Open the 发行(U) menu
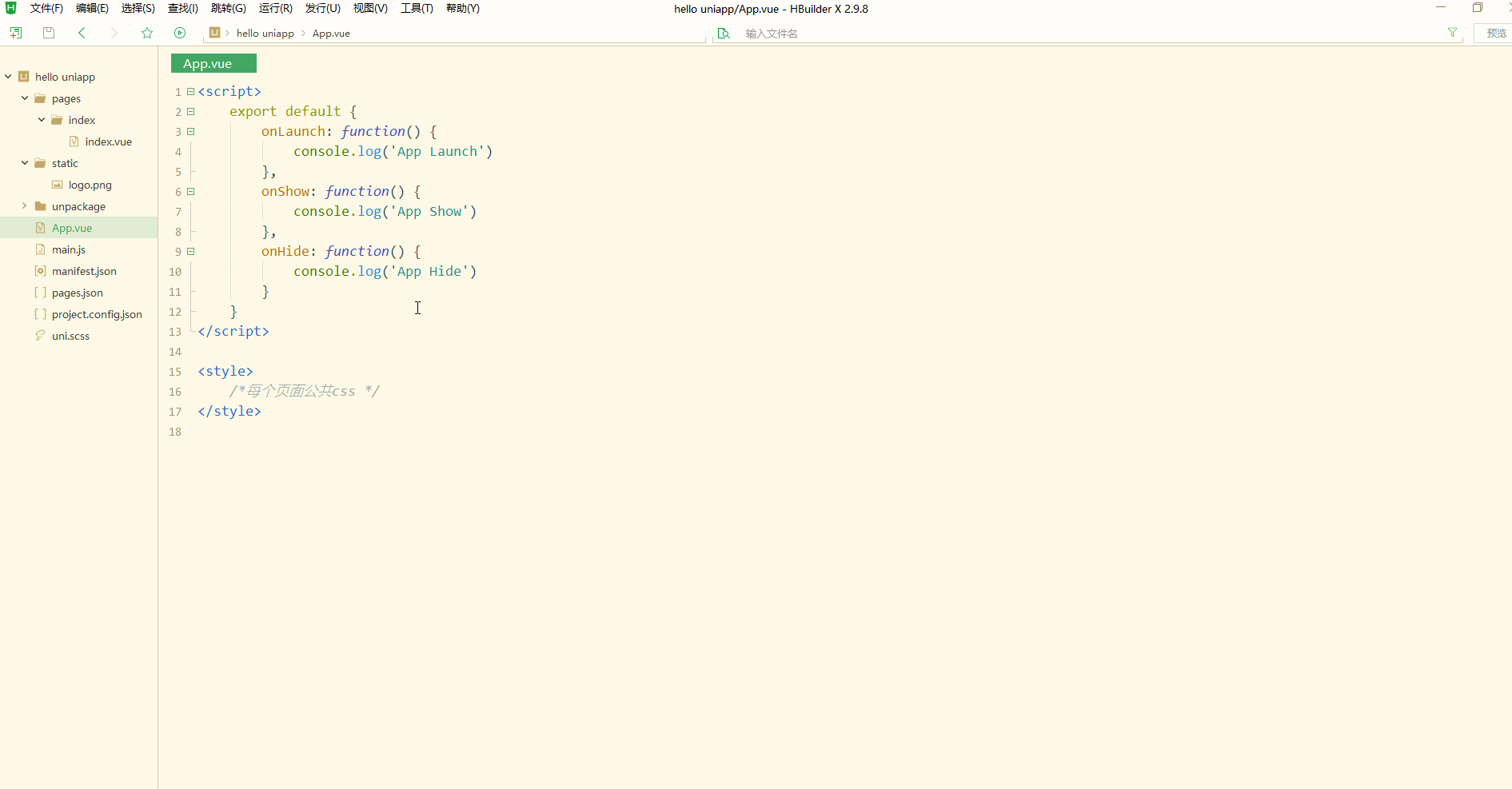The width and height of the screenshot is (1512, 789). (322, 8)
